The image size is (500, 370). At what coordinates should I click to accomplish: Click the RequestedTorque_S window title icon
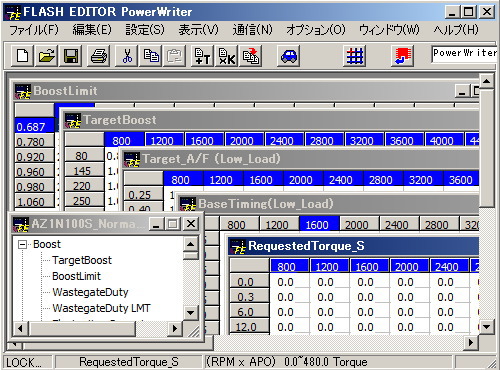click(x=238, y=247)
